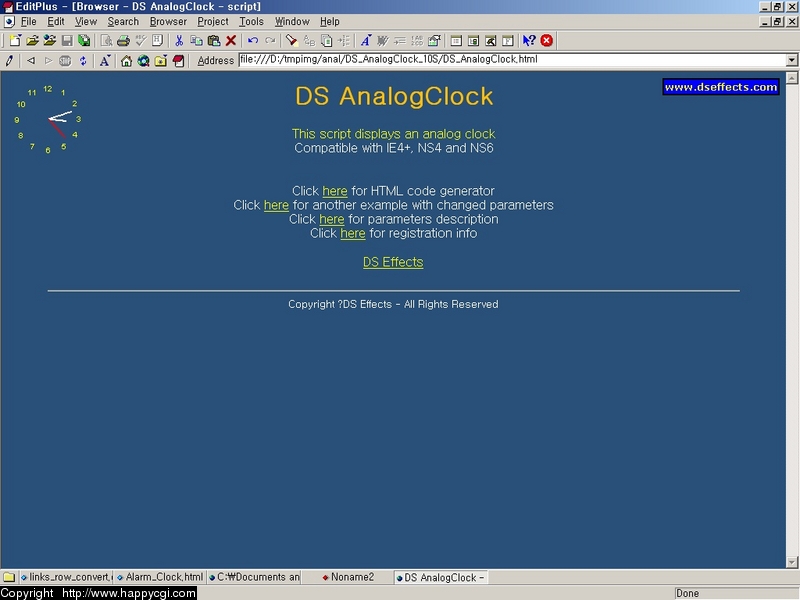This screenshot has height=600, width=800.
Task: Click the Find flashlight icon
Action: tap(291, 41)
